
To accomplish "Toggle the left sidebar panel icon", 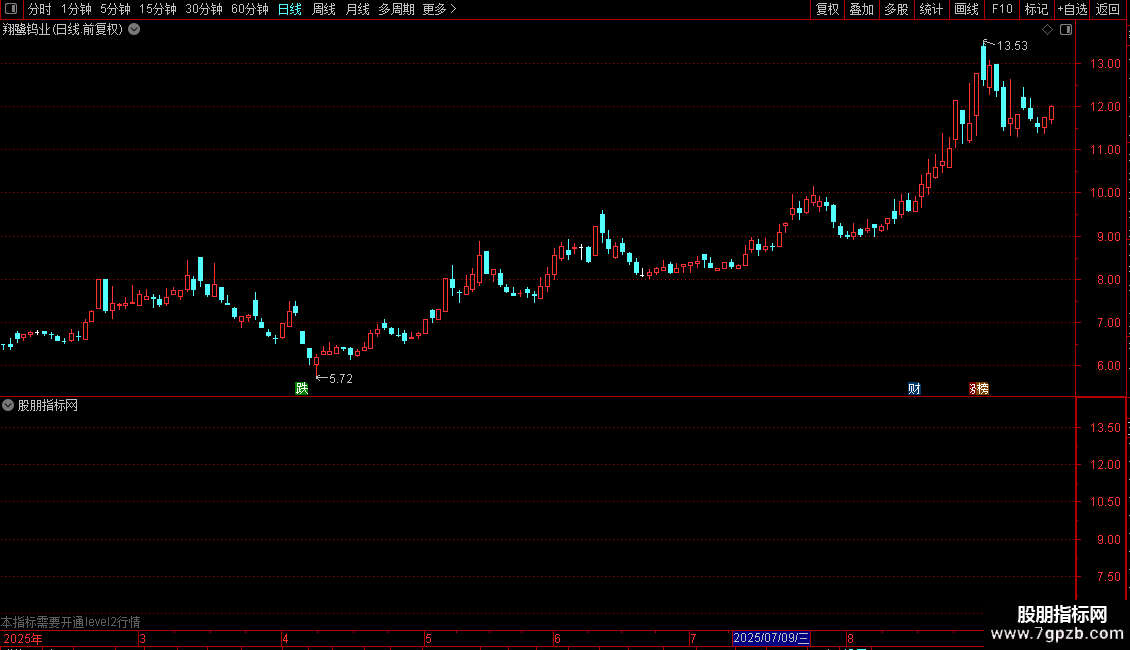I will (x=11, y=9).
